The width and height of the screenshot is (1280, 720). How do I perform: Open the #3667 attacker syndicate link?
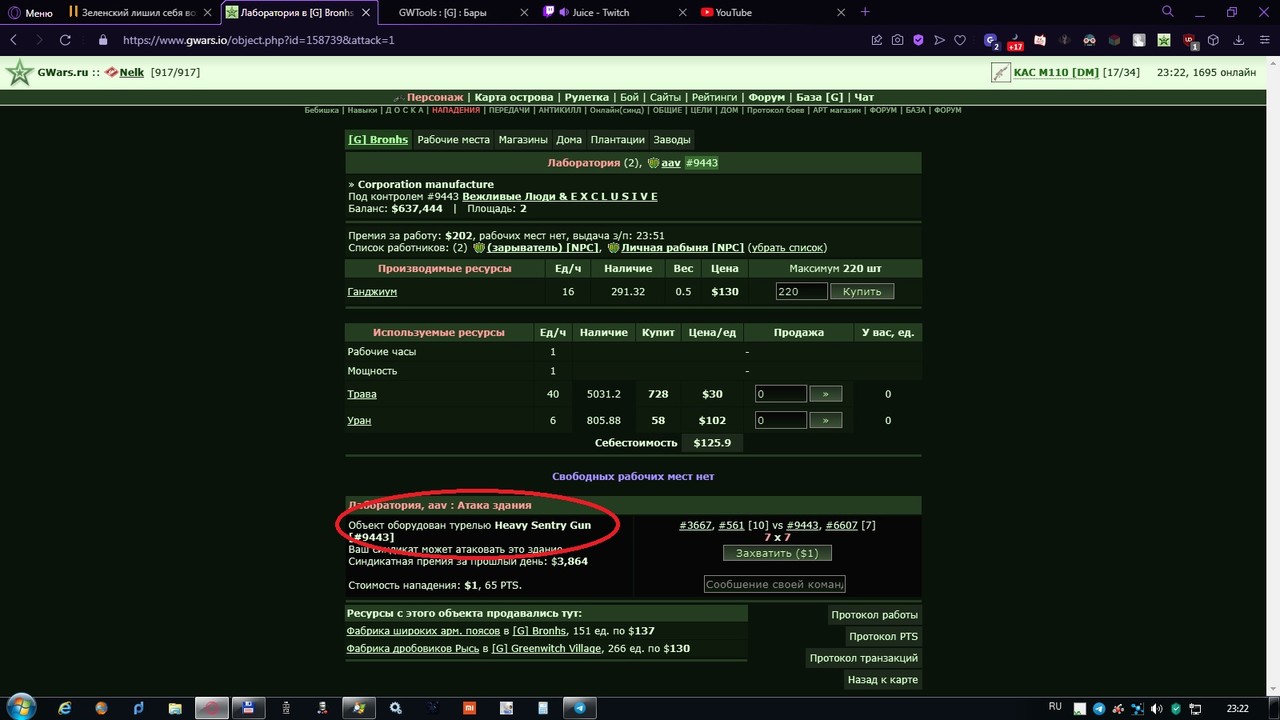coord(696,525)
